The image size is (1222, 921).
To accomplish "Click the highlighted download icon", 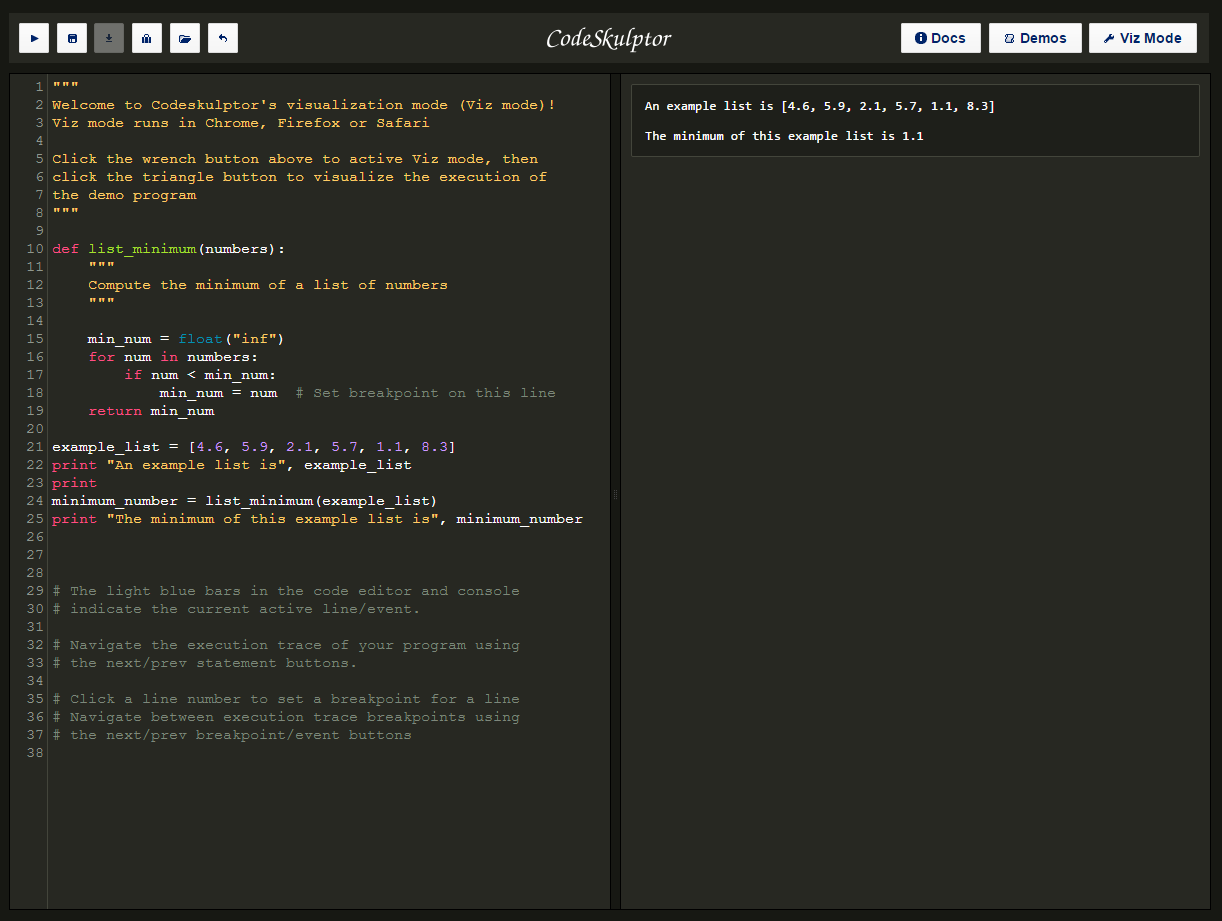I will (x=108, y=37).
